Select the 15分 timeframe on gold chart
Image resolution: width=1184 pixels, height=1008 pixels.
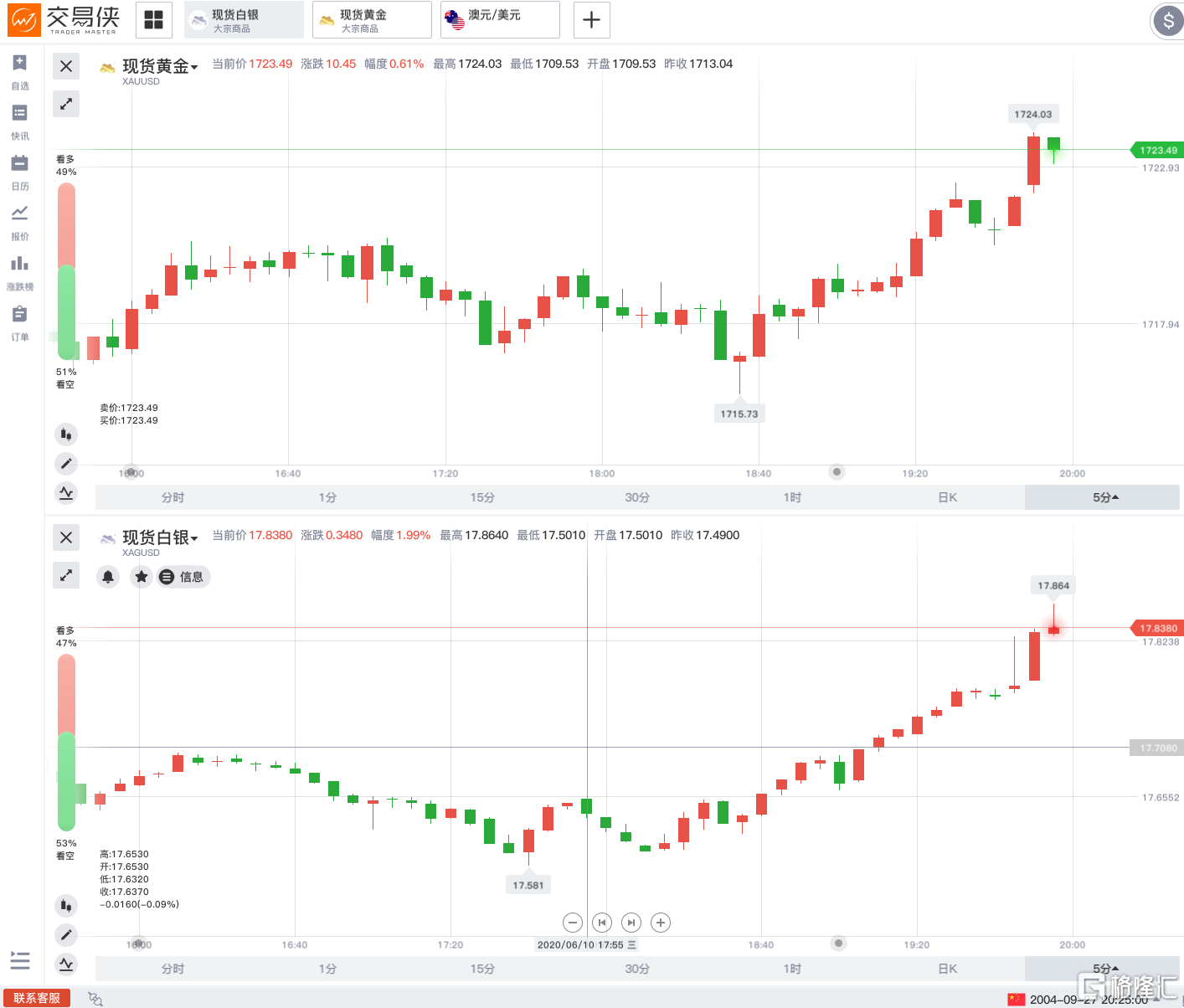[x=482, y=497]
